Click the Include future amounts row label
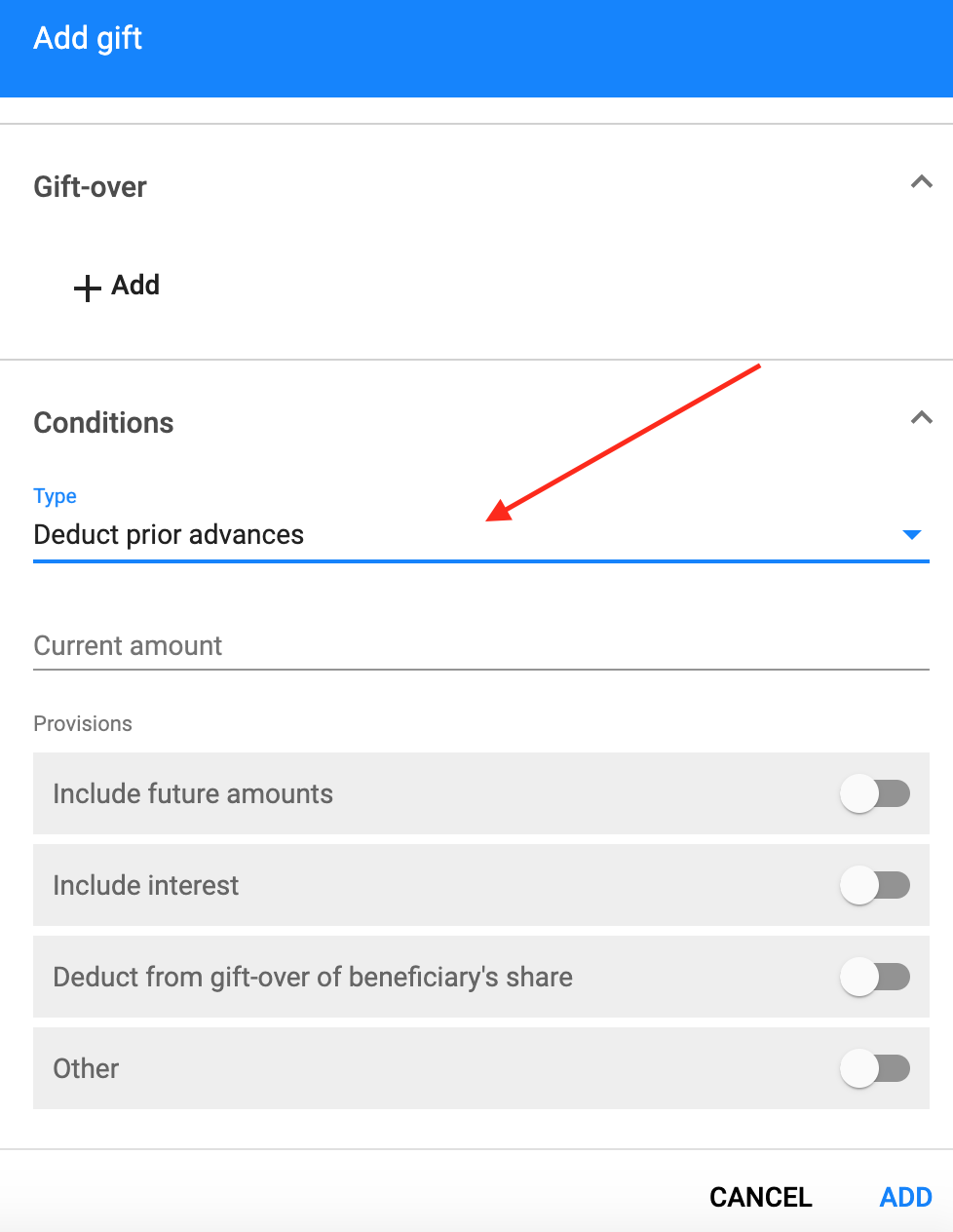This screenshot has width=953, height=1232. [x=193, y=793]
